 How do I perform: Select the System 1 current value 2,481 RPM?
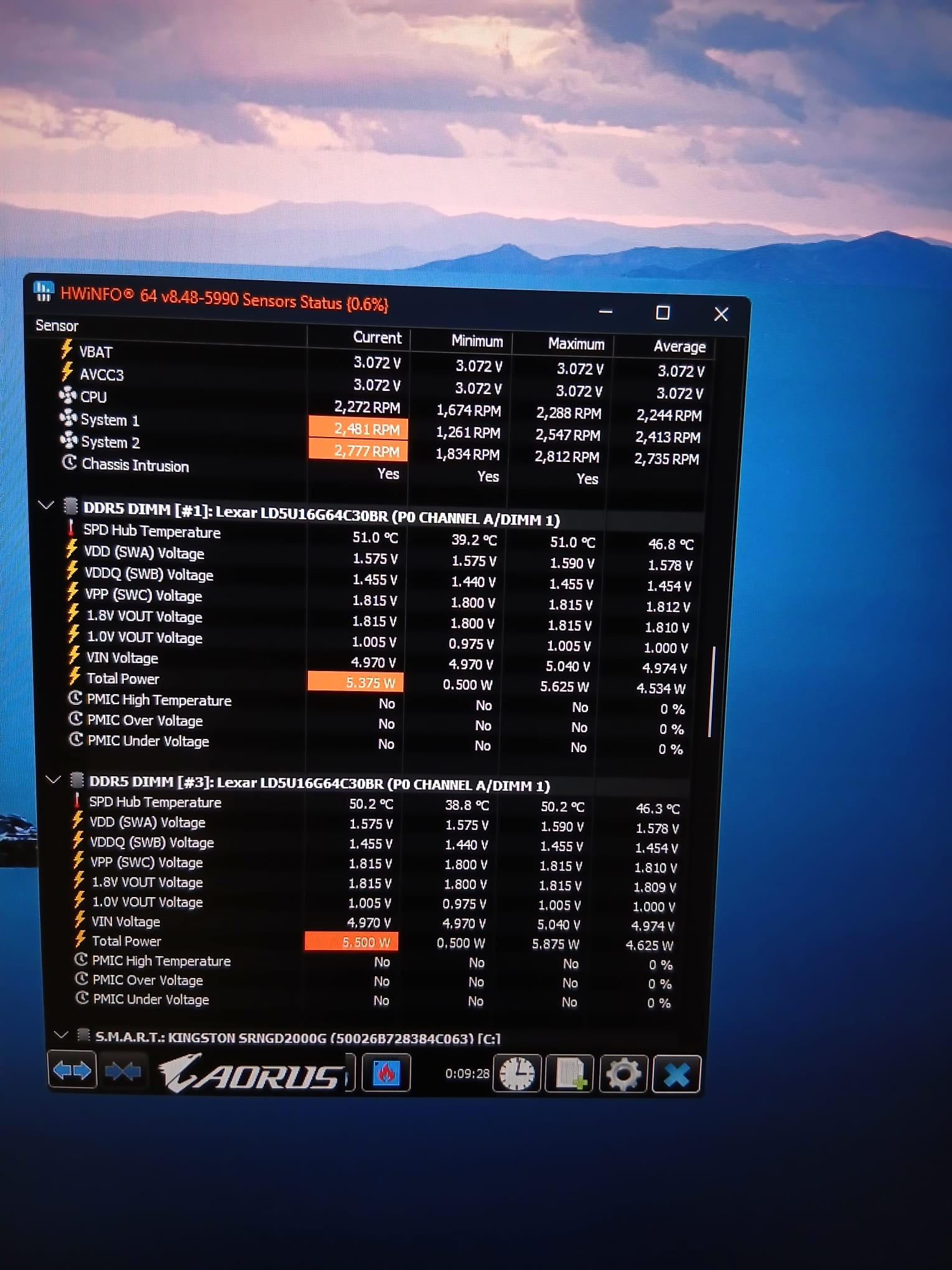358,428
